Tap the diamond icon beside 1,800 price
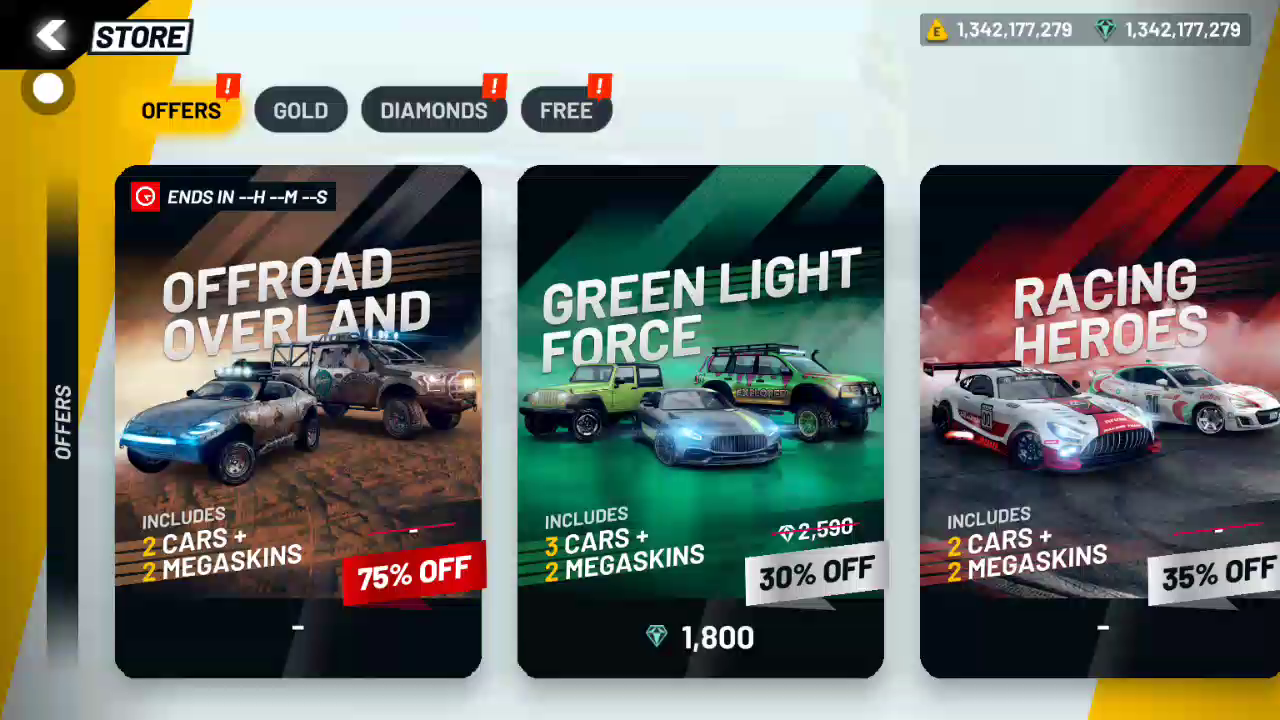This screenshot has width=1280, height=720. [657, 637]
